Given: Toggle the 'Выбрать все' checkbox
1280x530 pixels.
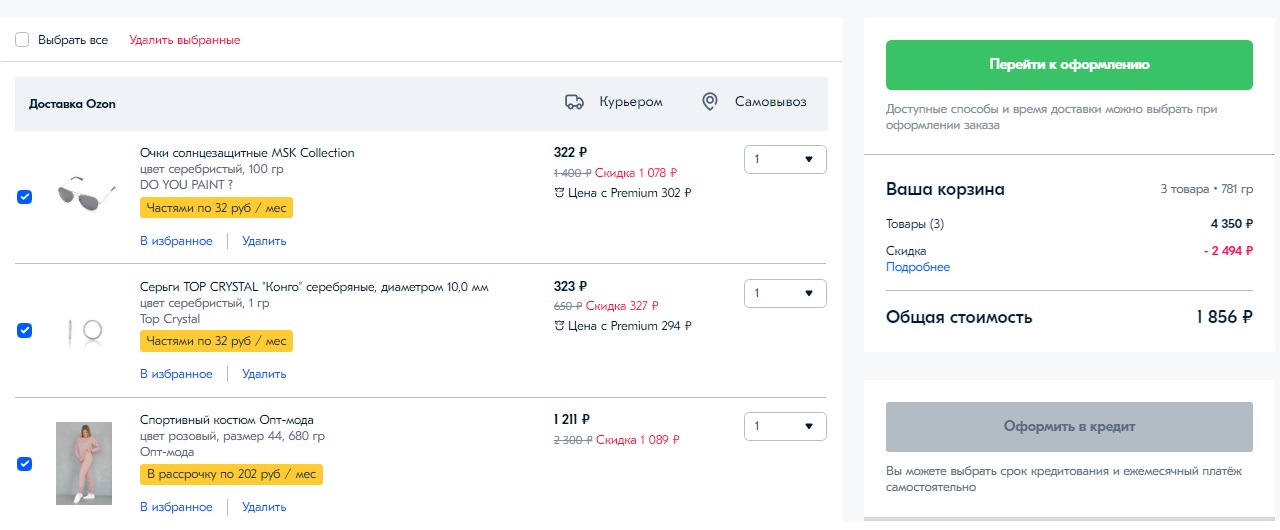Looking at the screenshot, I should (x=22, y=40).
